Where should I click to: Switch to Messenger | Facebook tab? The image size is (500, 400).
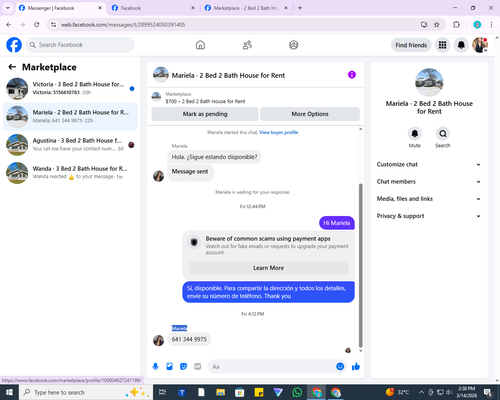pyautogui.click(x=59, y=8)
